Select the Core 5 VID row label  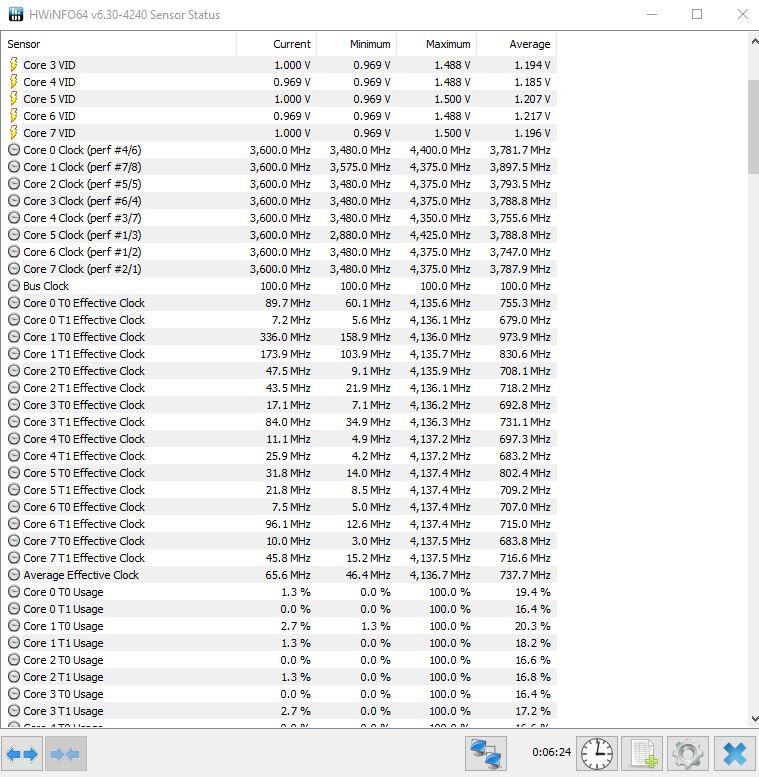pyautogui.click(x=50, y=99)
